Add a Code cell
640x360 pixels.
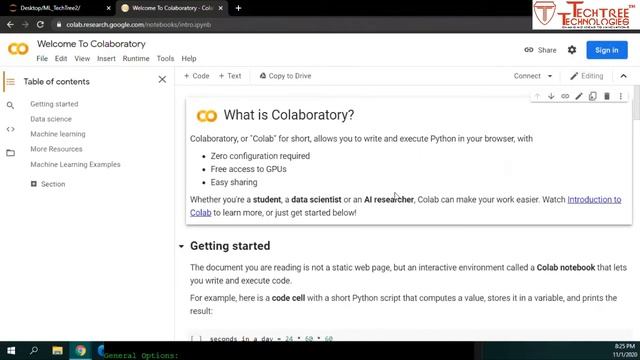coord(196,76)
